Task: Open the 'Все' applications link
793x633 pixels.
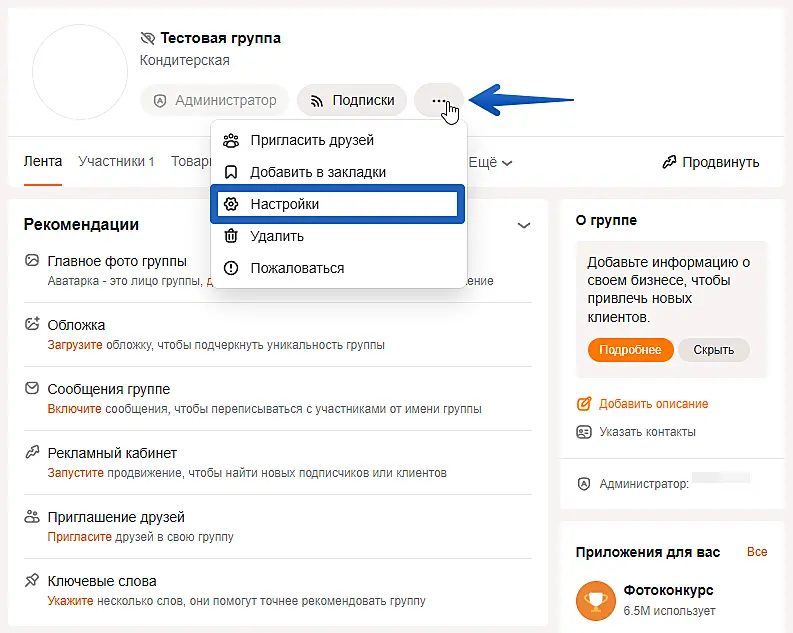Action: (x=757, y=552)
